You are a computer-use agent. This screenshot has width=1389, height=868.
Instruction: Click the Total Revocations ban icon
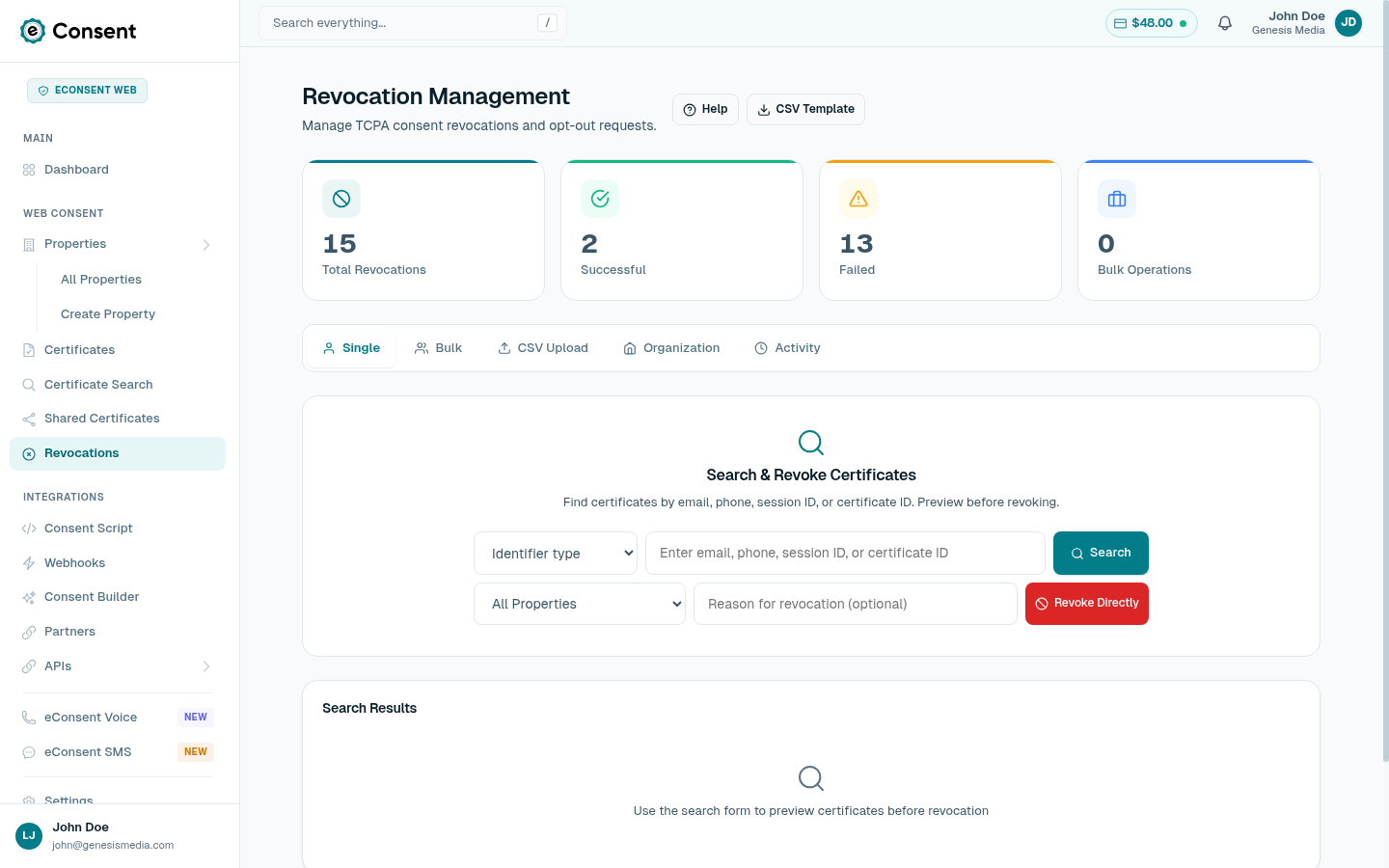coord(341,199)
